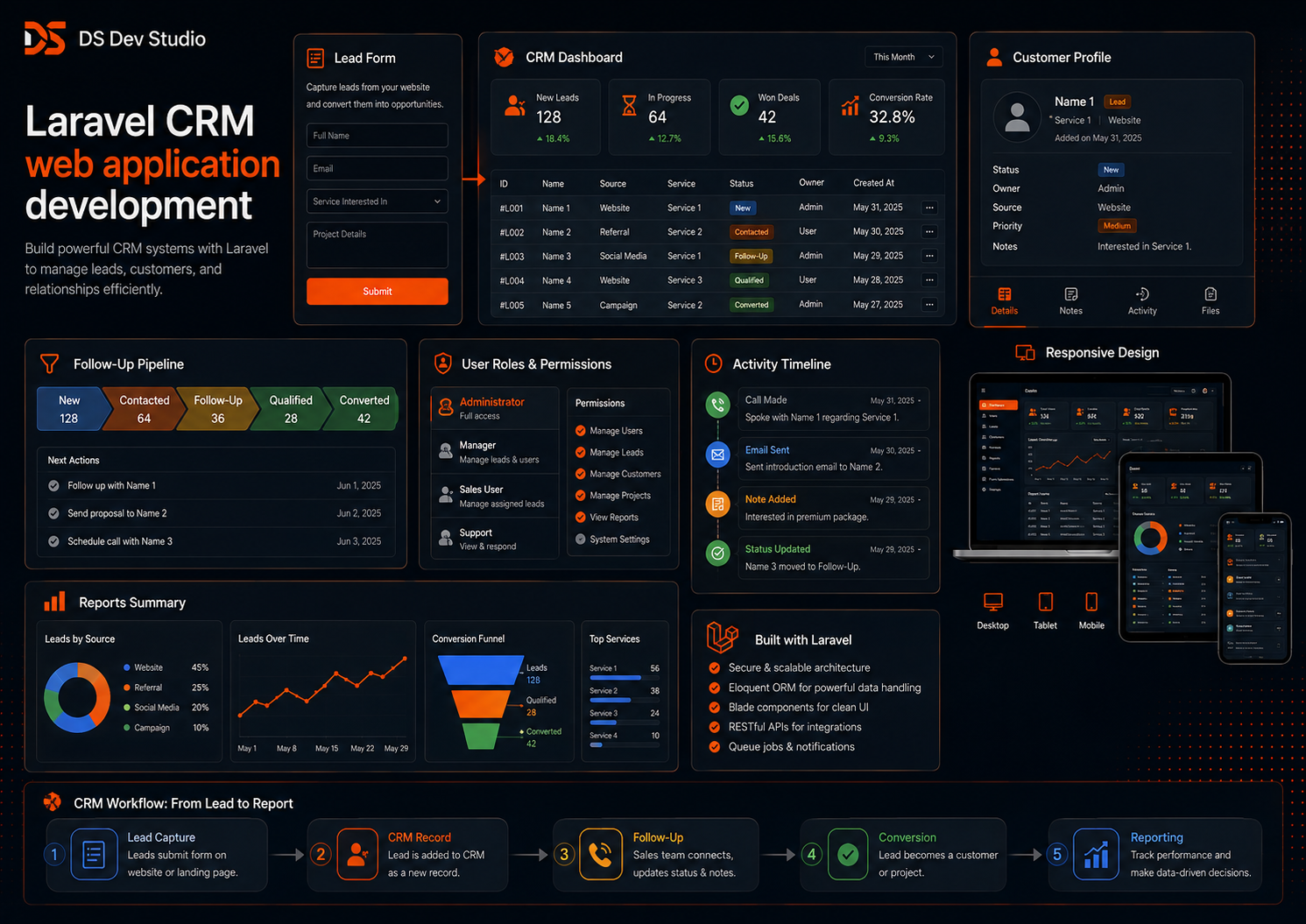Screen dimensions: 1306x924
Task: Open row menu for lead #L003
Action: click(x=929, y=256)
